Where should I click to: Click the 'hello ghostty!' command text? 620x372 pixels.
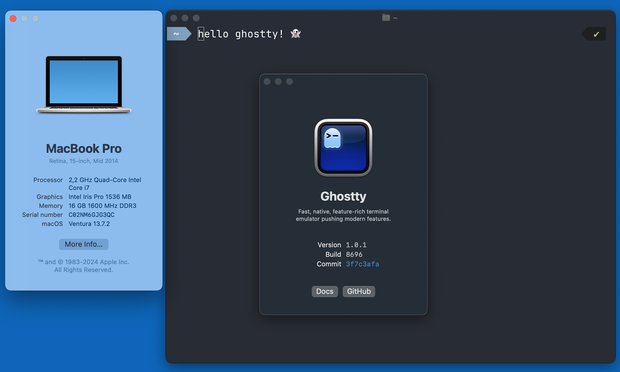[241, 34]
